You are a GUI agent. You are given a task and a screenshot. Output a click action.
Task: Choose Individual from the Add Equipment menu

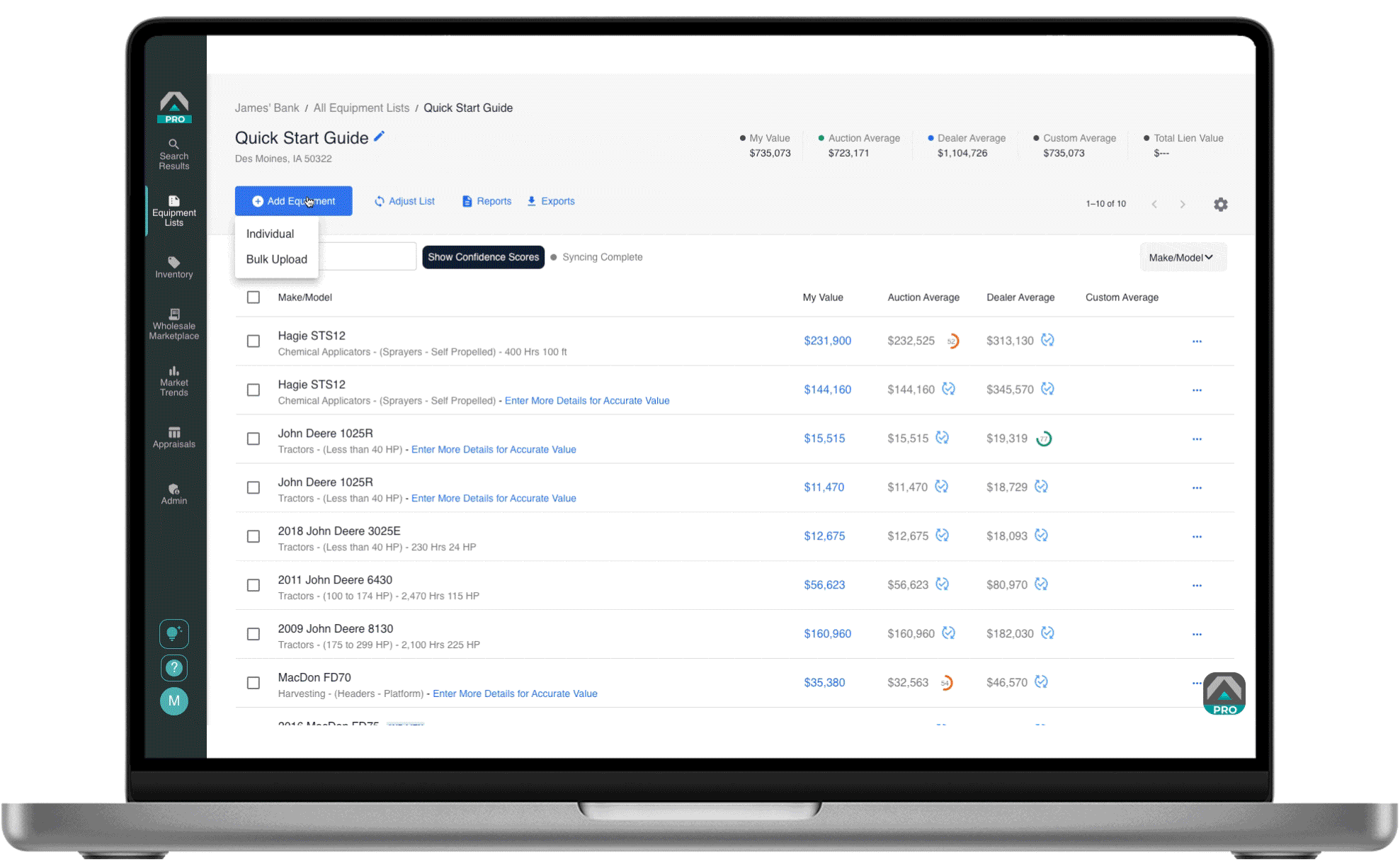click(270, 234)
